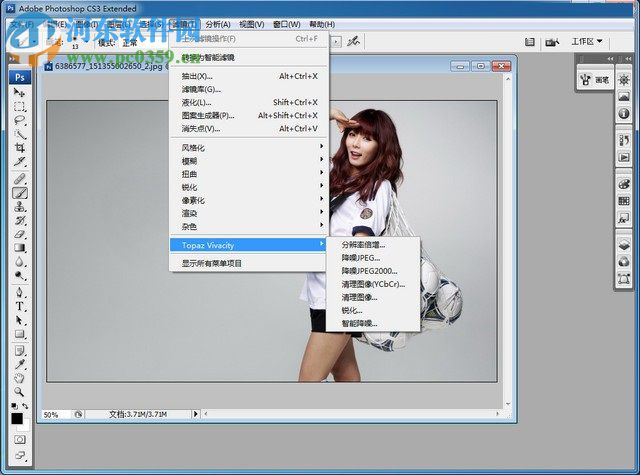Viewport: 640px width, 475px height.
Task: Click the document vertical scrollbar
Action: point(508,242)
